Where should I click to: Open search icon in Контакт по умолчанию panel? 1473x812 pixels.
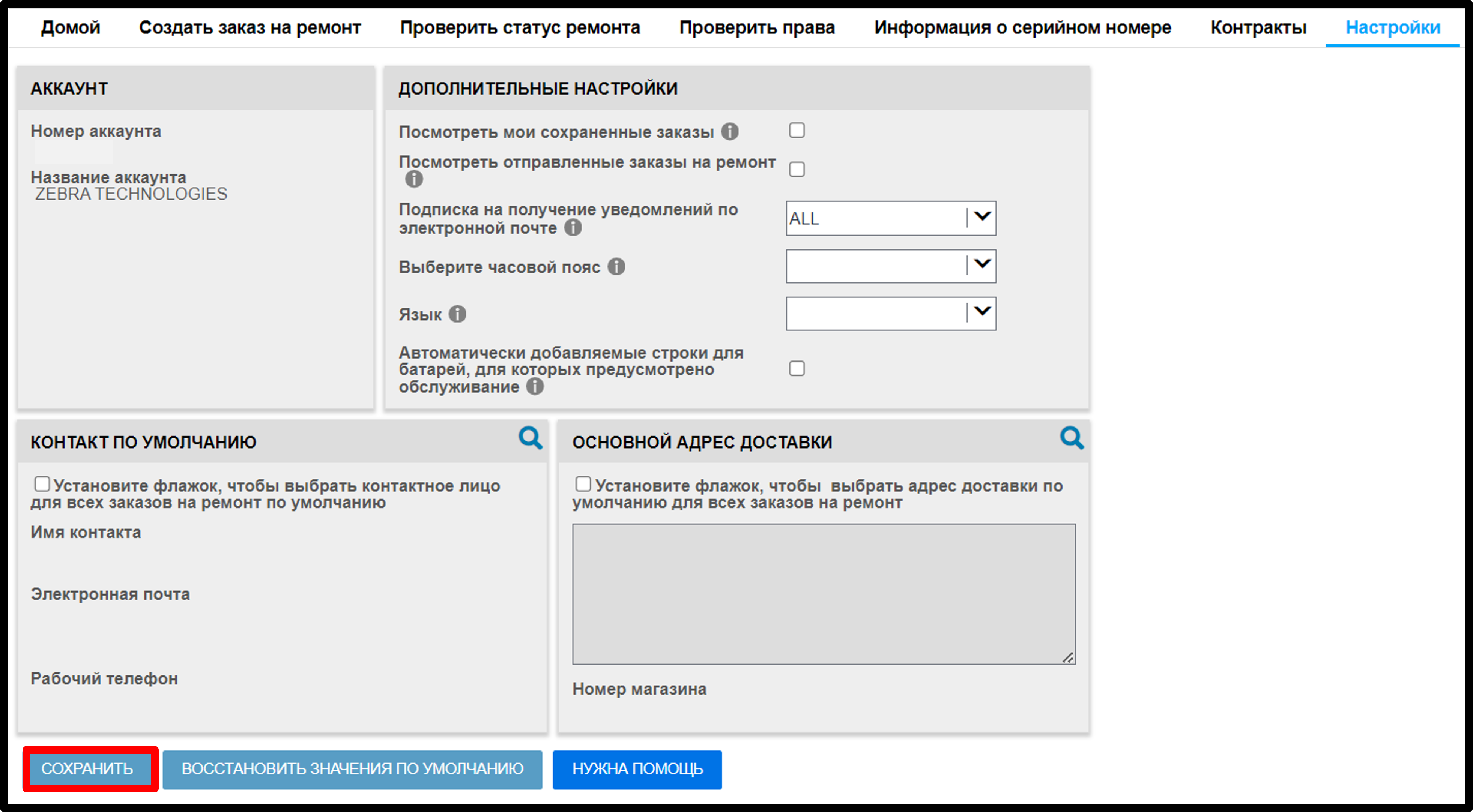point(530,438)
